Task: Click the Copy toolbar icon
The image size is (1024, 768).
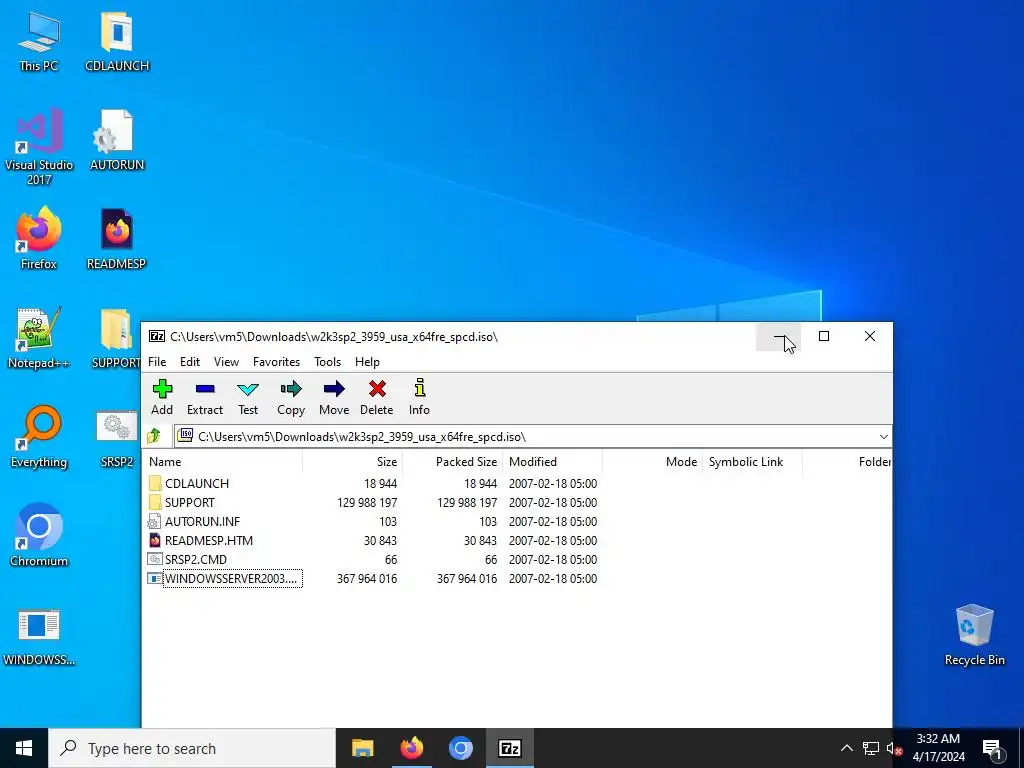Action: [x=291, y=397]
